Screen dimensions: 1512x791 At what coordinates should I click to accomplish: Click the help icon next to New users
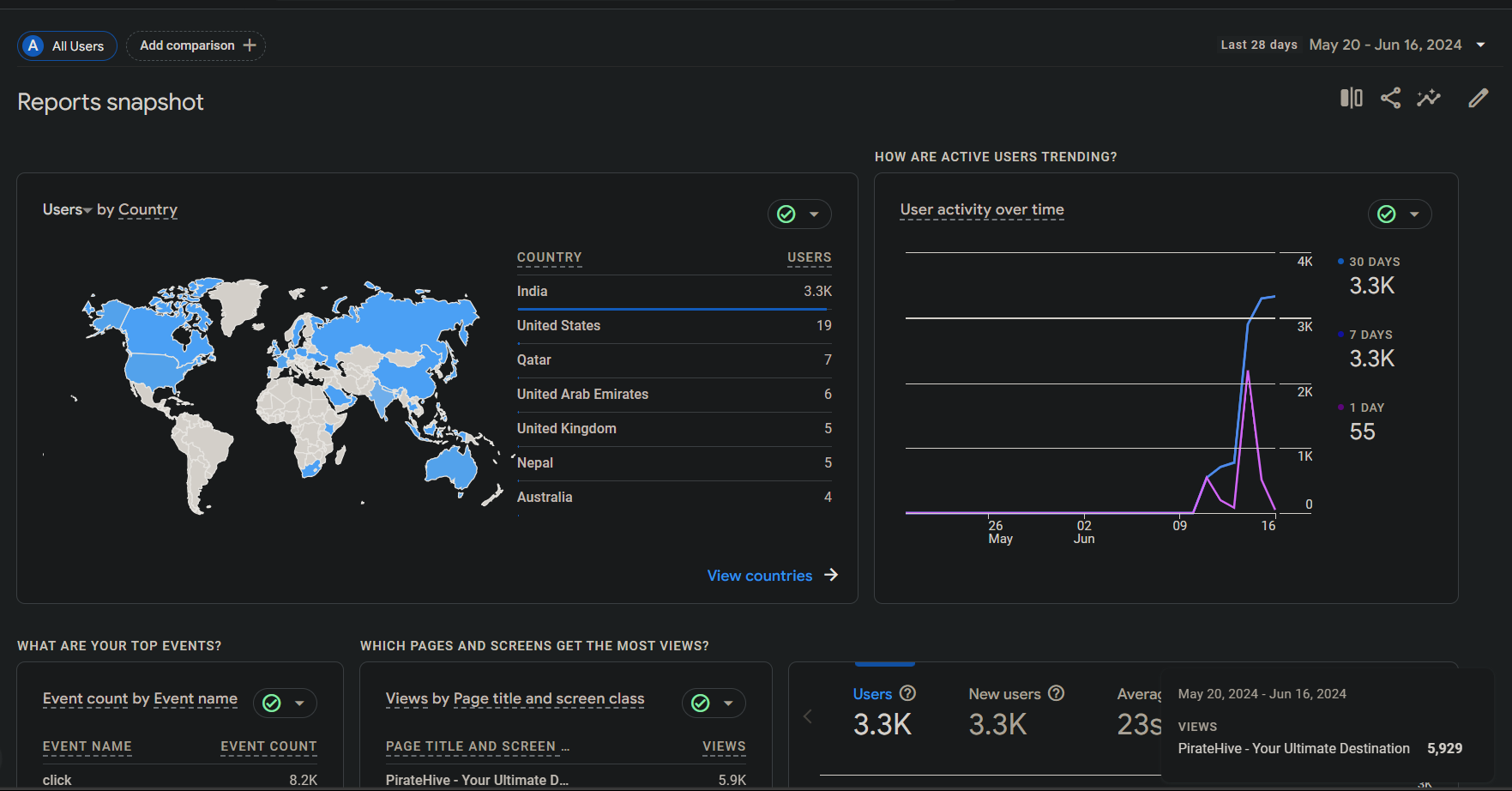[1057, 693]
